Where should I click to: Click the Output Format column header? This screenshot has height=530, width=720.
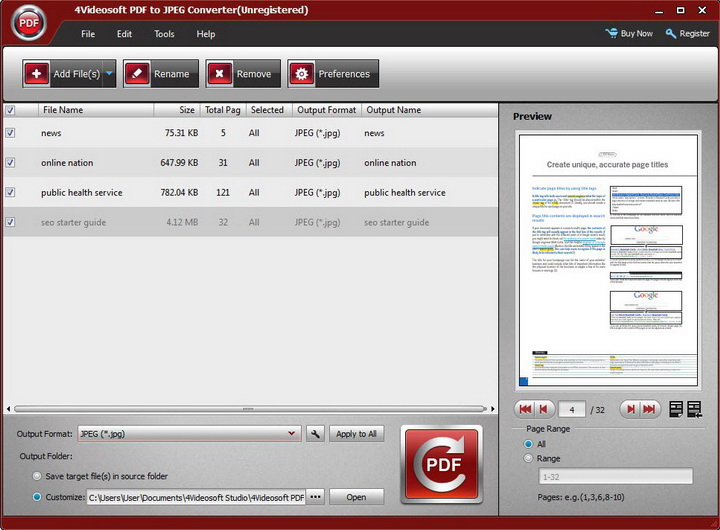pyautogui.click(x=326, y=110)
